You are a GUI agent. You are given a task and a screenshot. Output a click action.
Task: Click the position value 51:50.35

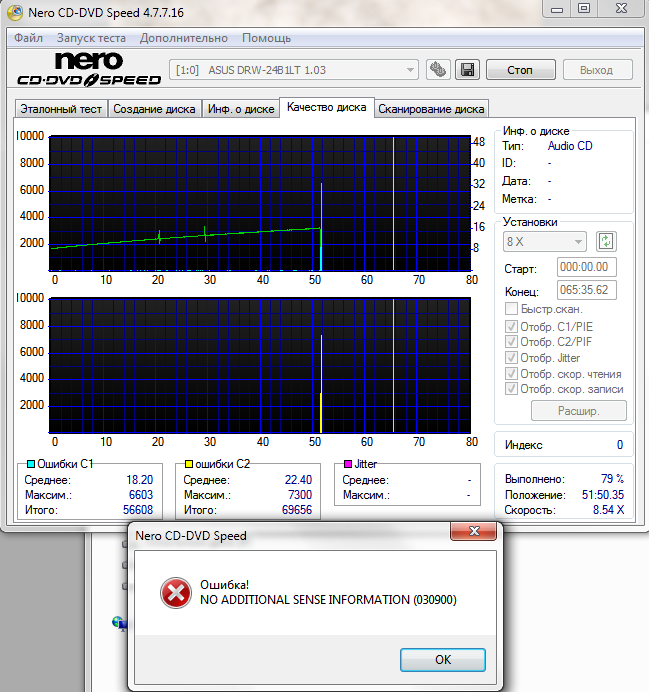click(603, 495)
